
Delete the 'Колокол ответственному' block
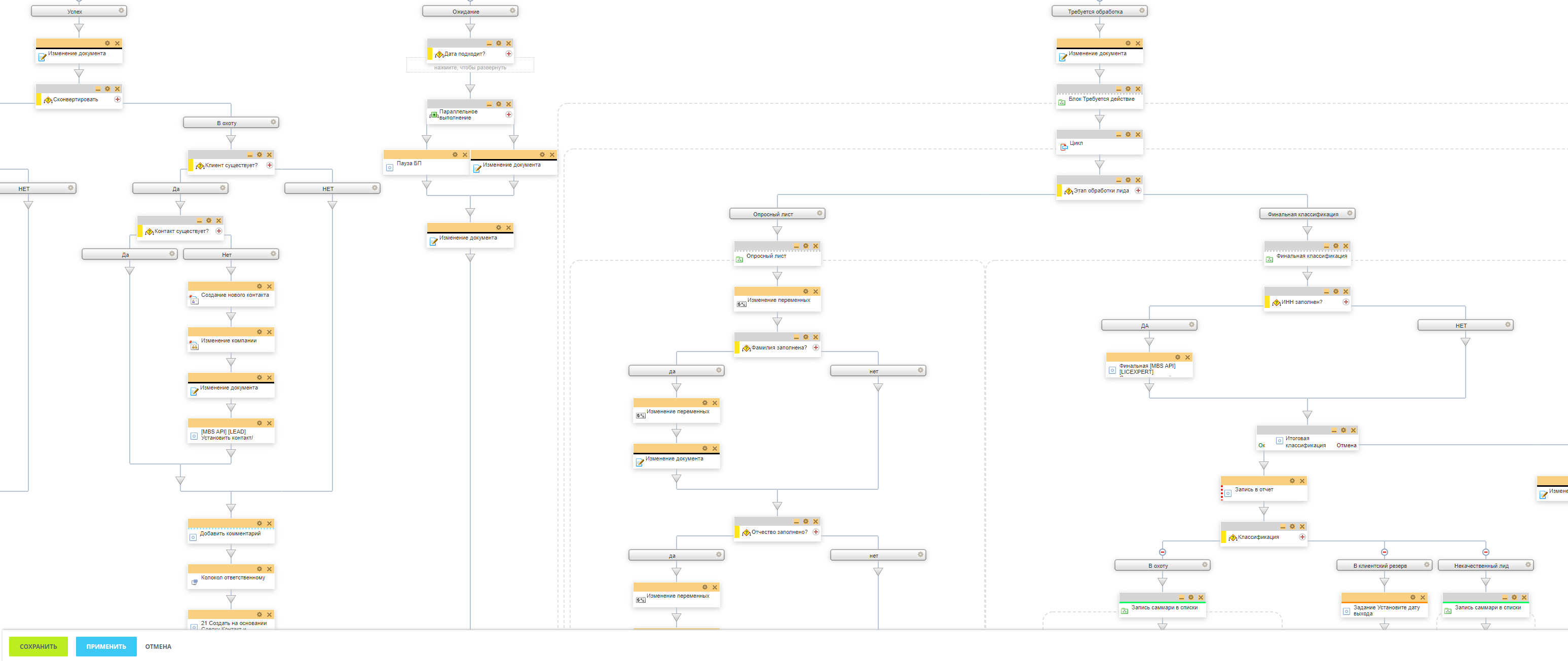point(269,569)
